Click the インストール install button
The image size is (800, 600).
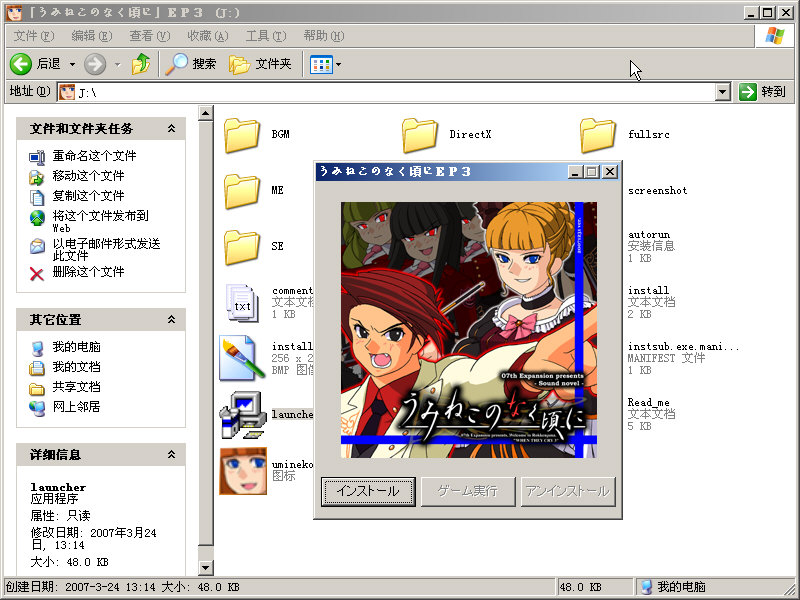tap(368, 491)
